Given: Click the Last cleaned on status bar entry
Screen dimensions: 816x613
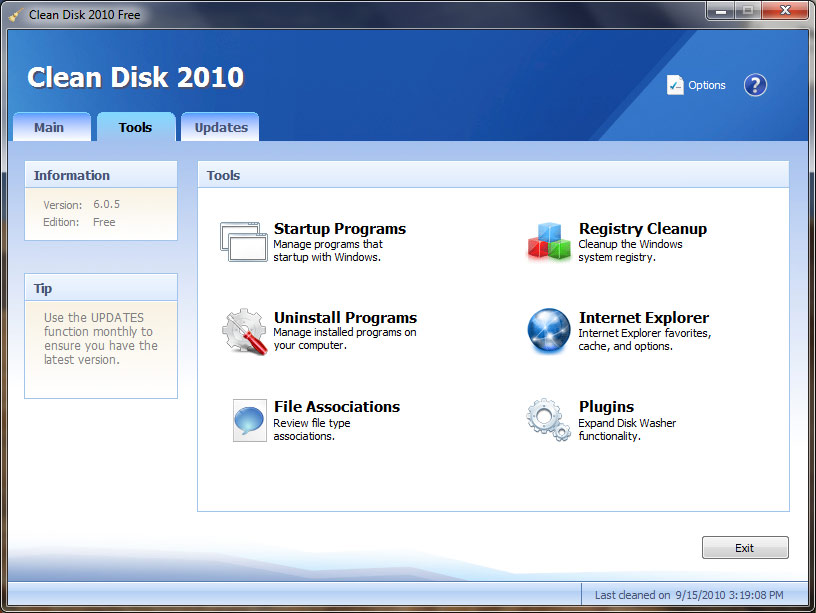Looking at the screenshot, I should (689, 595).
